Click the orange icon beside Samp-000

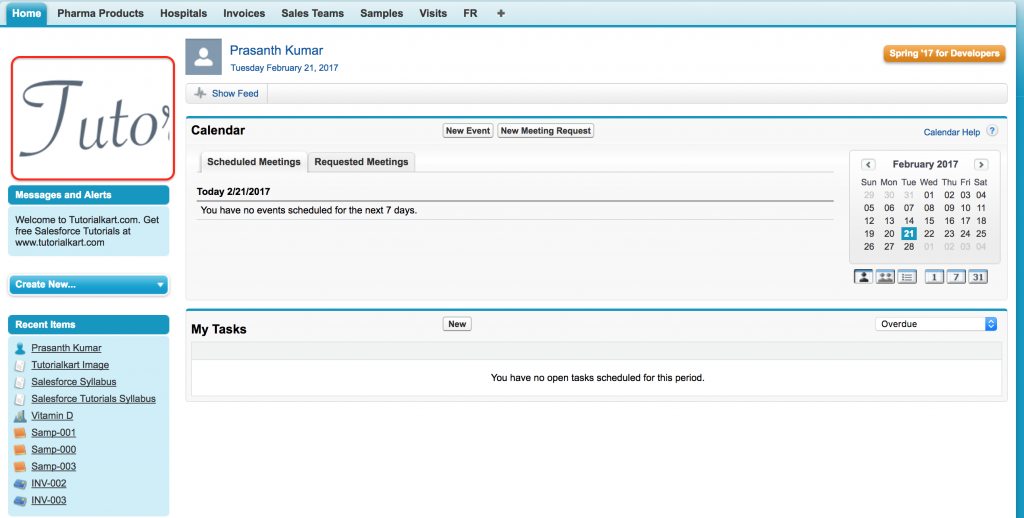(20, 450)
